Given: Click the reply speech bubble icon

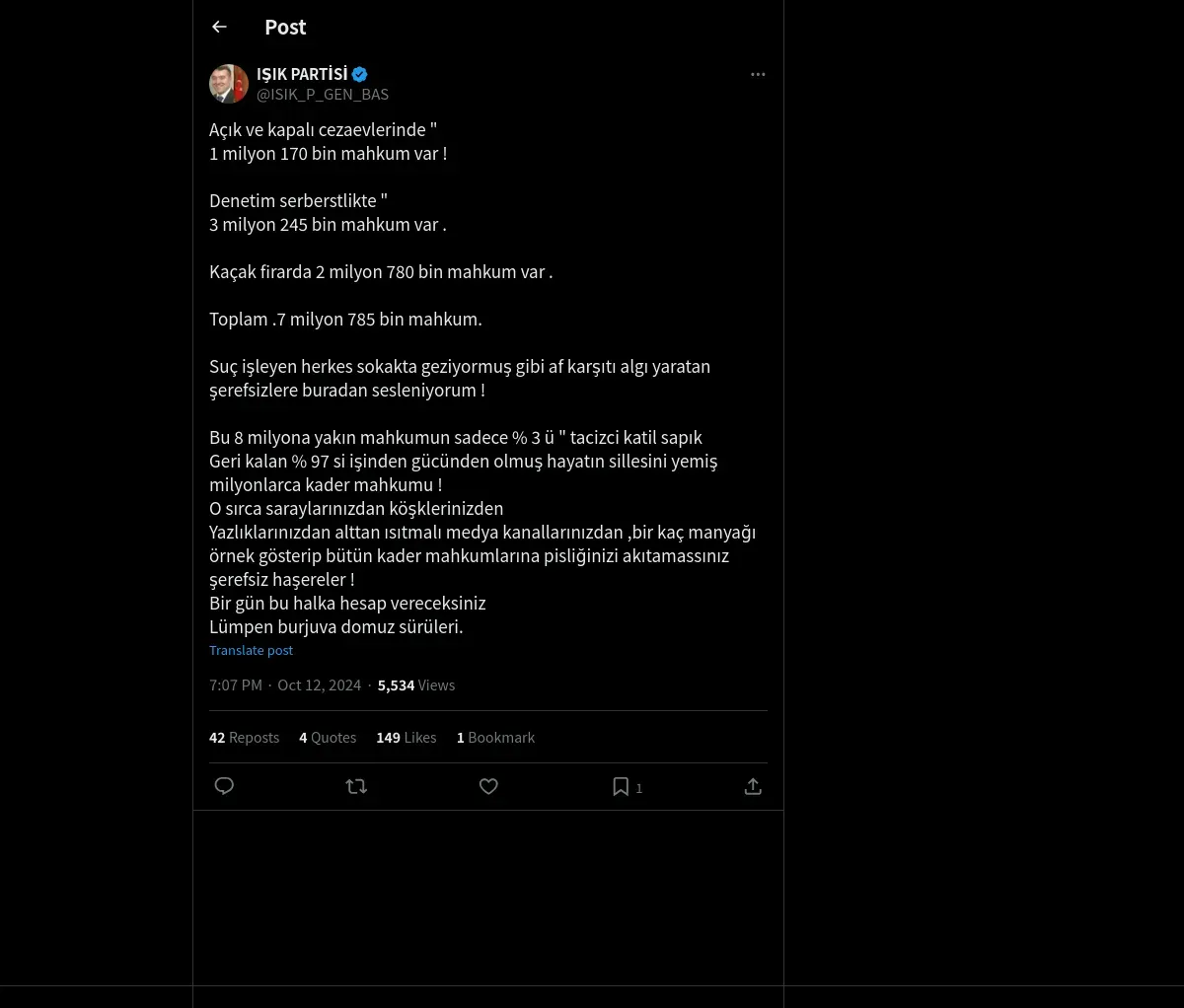Looking at the screenshot, I should pos(224,786).
